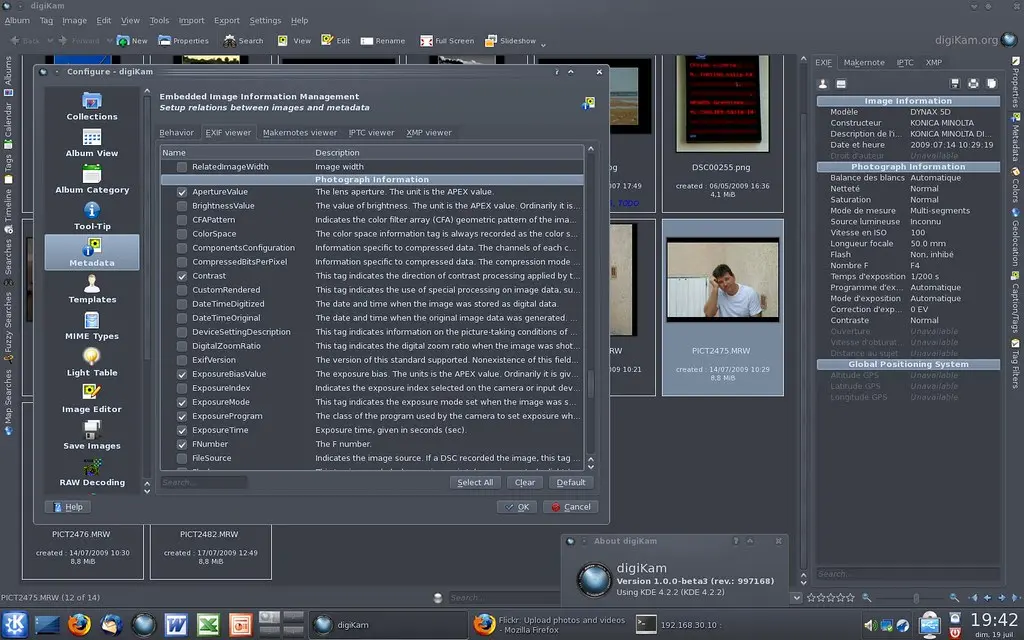
Task: Launch Firefox from the taskbar
Action: click(79, 625)
